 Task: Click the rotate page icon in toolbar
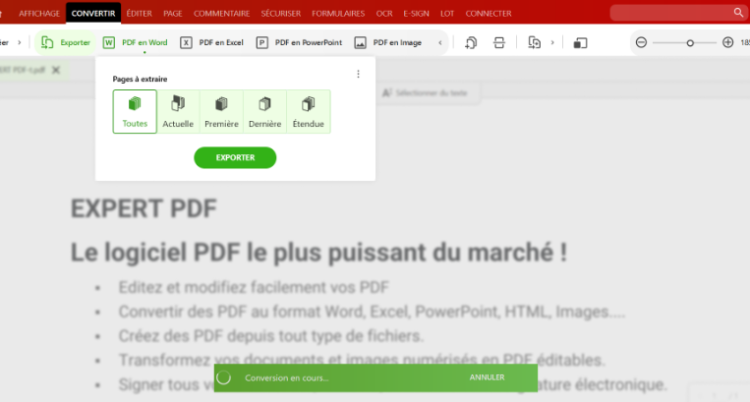[471, 43]
